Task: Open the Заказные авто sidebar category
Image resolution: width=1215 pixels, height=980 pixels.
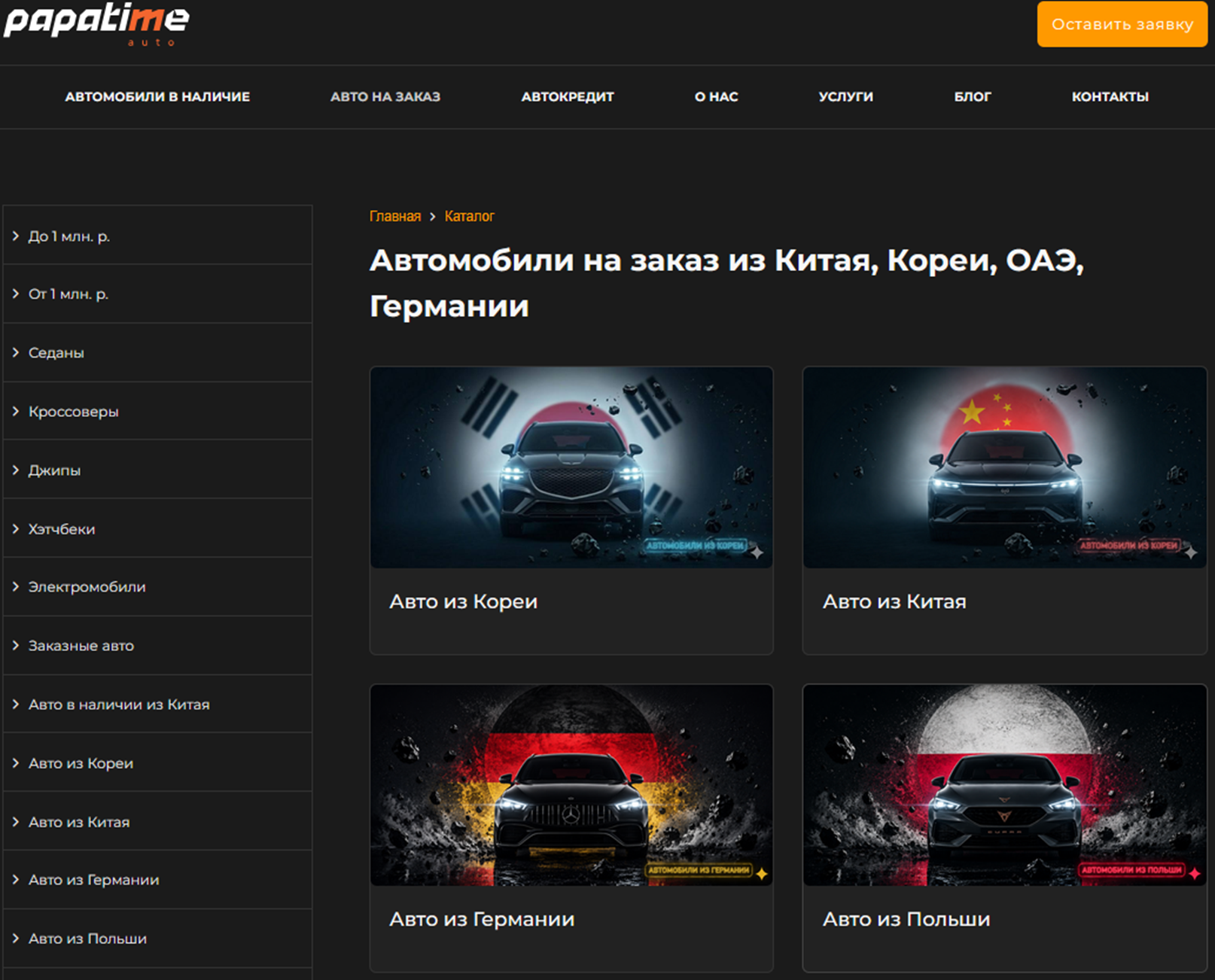Action: [81, 645]
